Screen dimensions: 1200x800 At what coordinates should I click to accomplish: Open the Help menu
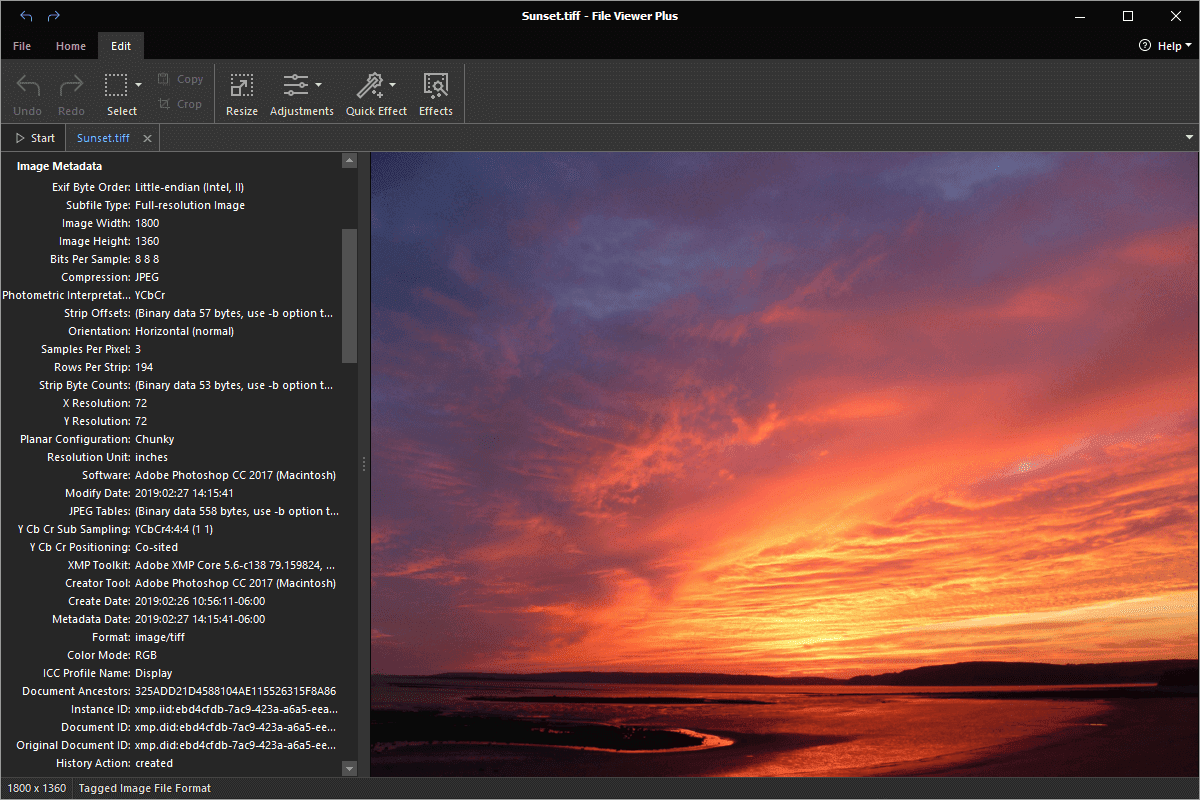tap(1165, 46)
